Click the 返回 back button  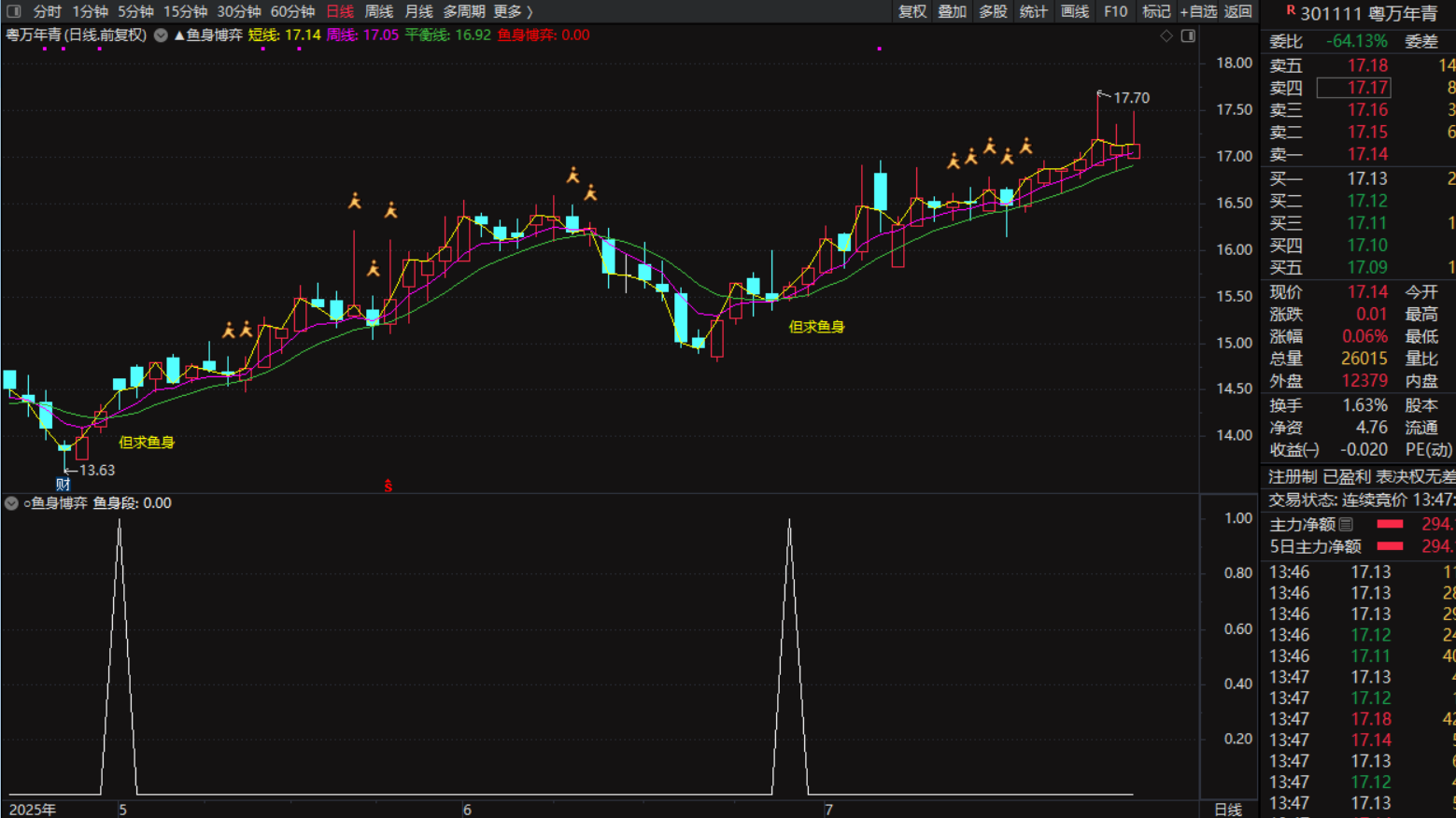pos(1237,11)
